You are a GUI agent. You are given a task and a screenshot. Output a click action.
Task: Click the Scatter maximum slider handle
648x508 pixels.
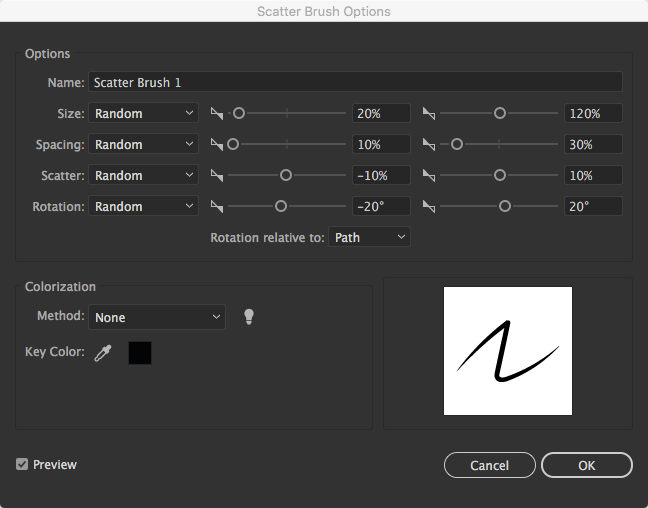tap(499, 175)
